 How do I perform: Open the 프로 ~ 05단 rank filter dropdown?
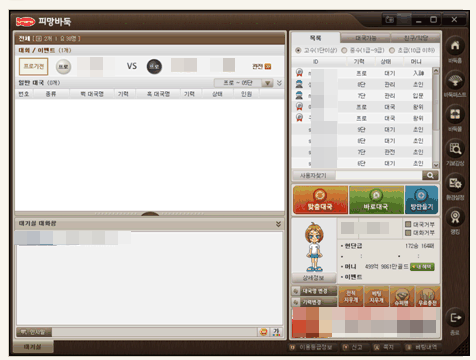pos(244,83)
